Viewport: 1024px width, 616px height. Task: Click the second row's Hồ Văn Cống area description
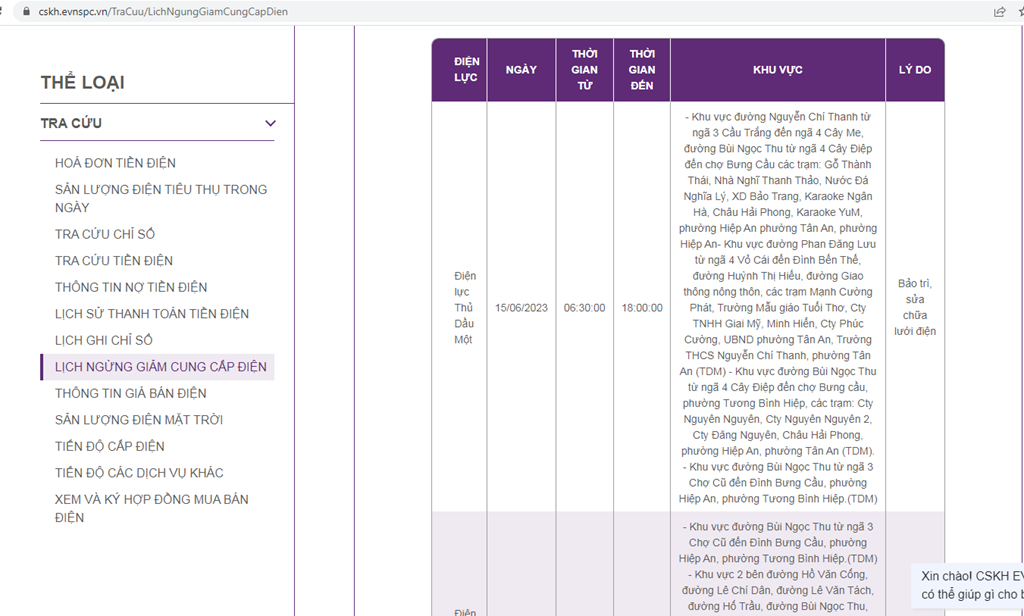tap(778, 566)
